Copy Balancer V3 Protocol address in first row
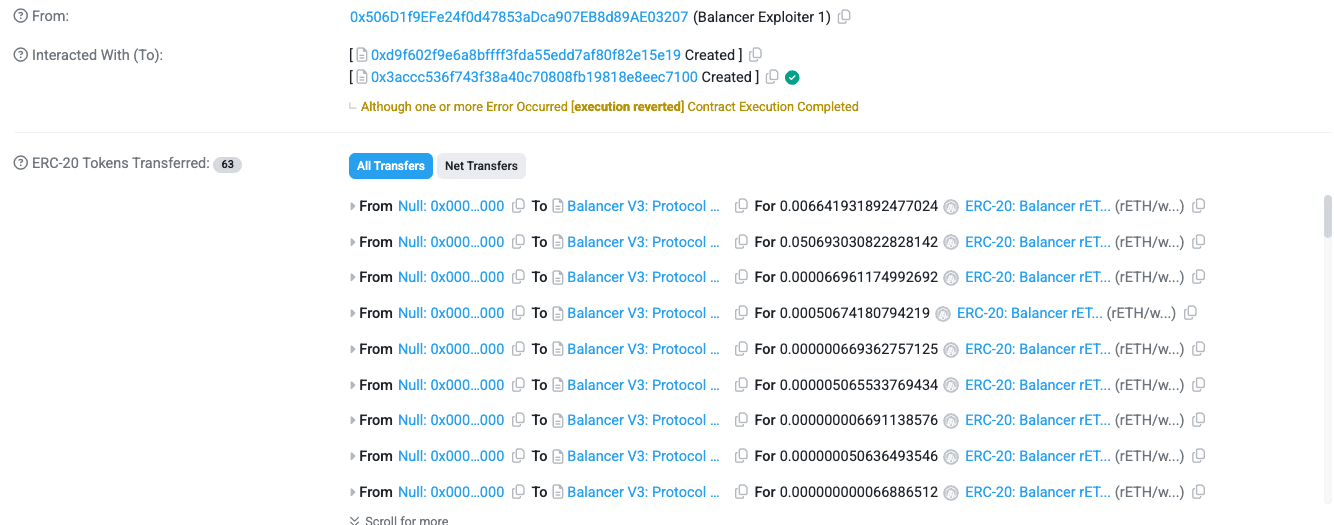The height and width of the screenshot is (525, 1334). pyautogui.click(x=741, y=206)
